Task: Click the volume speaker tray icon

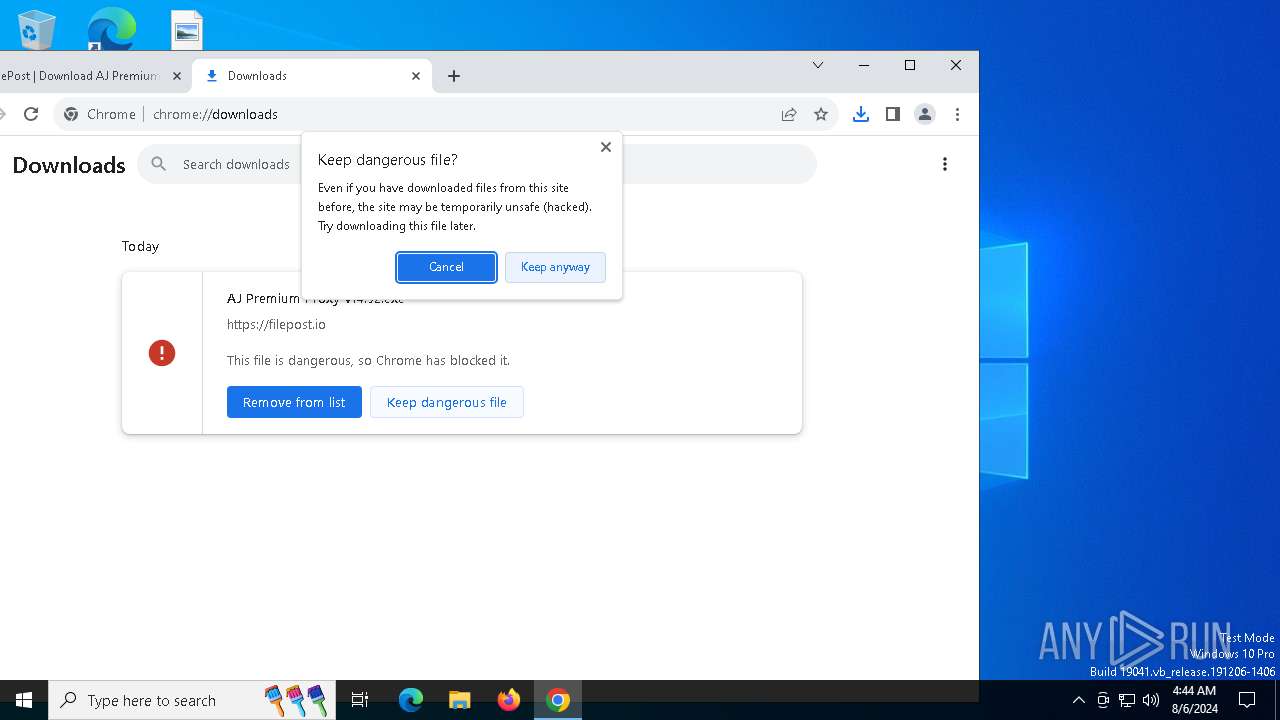Action: coord(1150,700)
